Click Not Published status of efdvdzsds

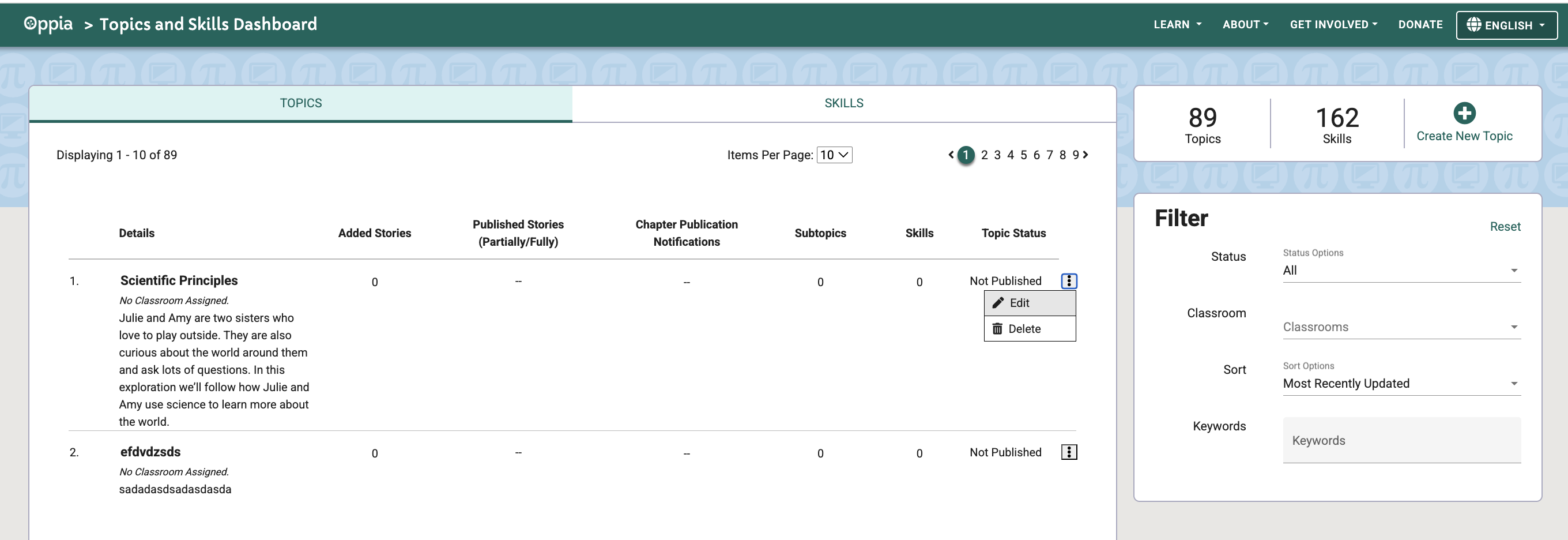1005,452
